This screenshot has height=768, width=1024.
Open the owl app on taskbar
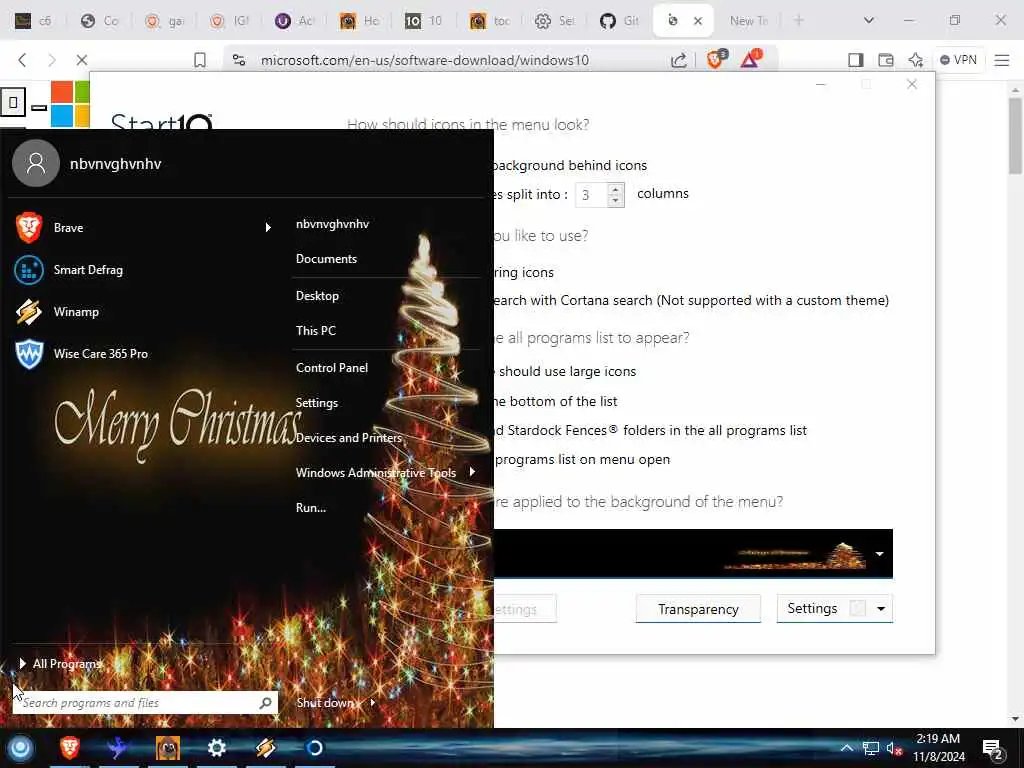168,748
